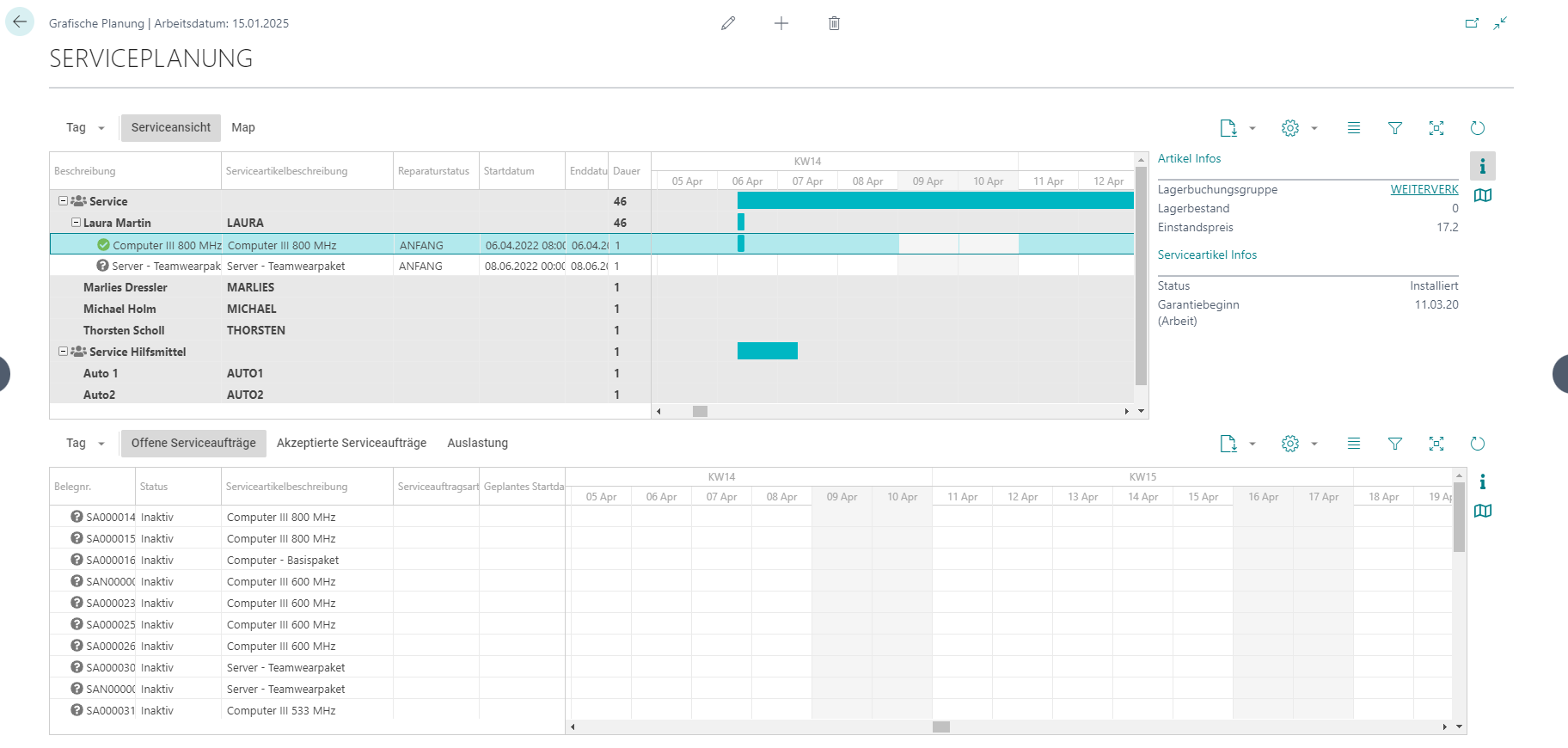This screenshot has width=1568, height=748.
Task: Select the Serviceansicht tab
Action: tap(171, 127)
